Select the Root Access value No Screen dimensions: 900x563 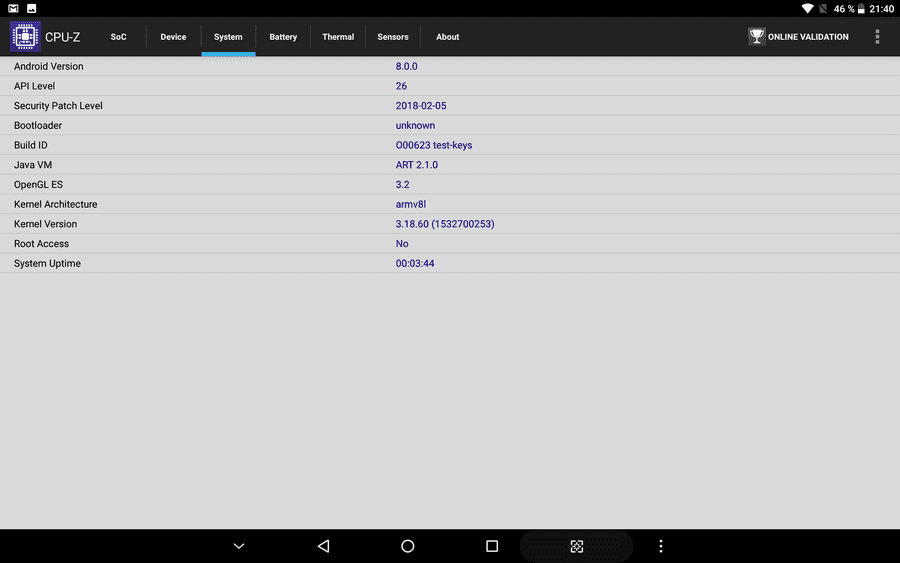point(402,243)
